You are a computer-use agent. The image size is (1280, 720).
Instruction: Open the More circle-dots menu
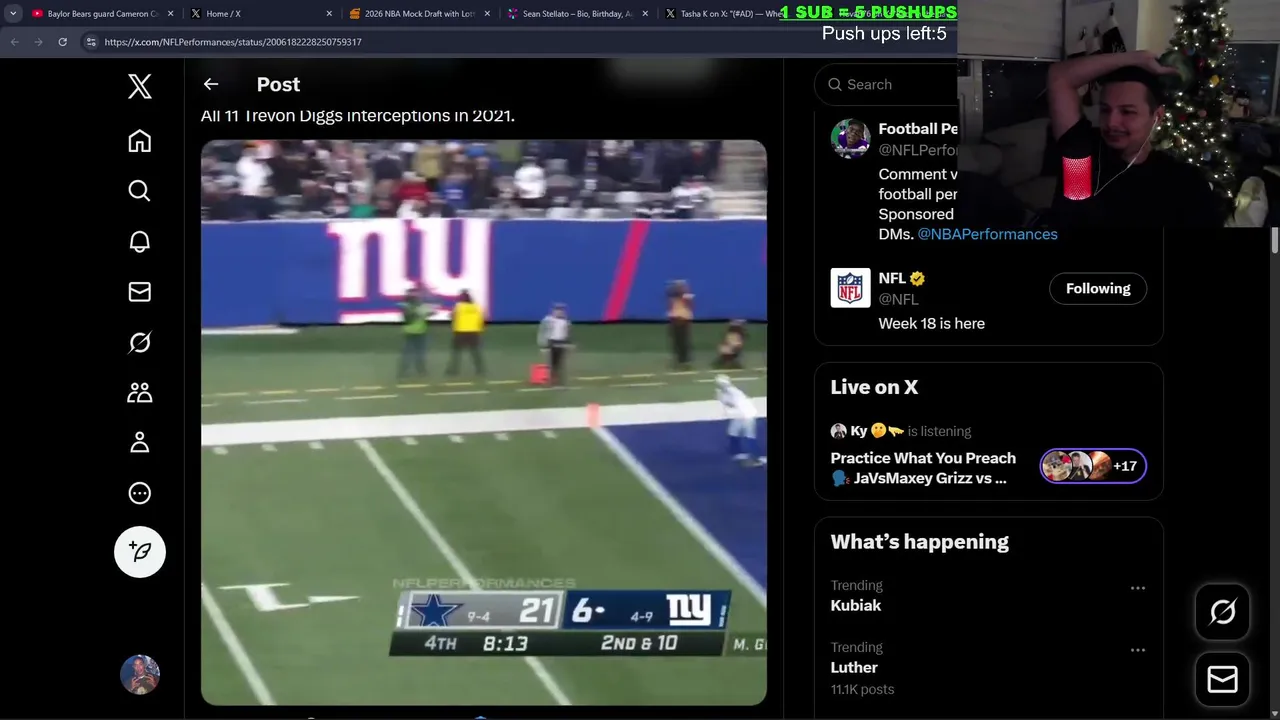140,493
